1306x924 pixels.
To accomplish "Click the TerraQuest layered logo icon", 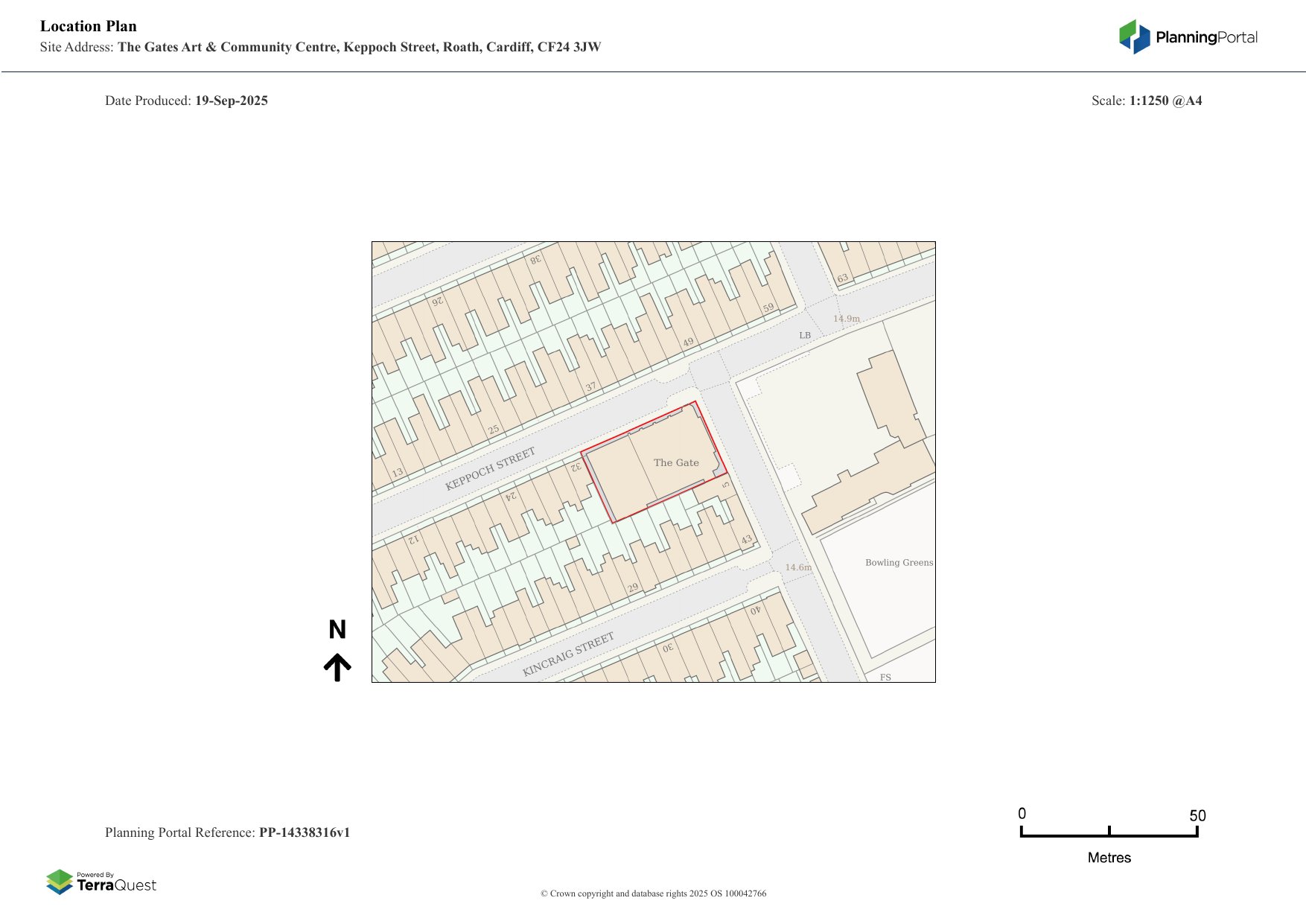I will tap(60, 882).
